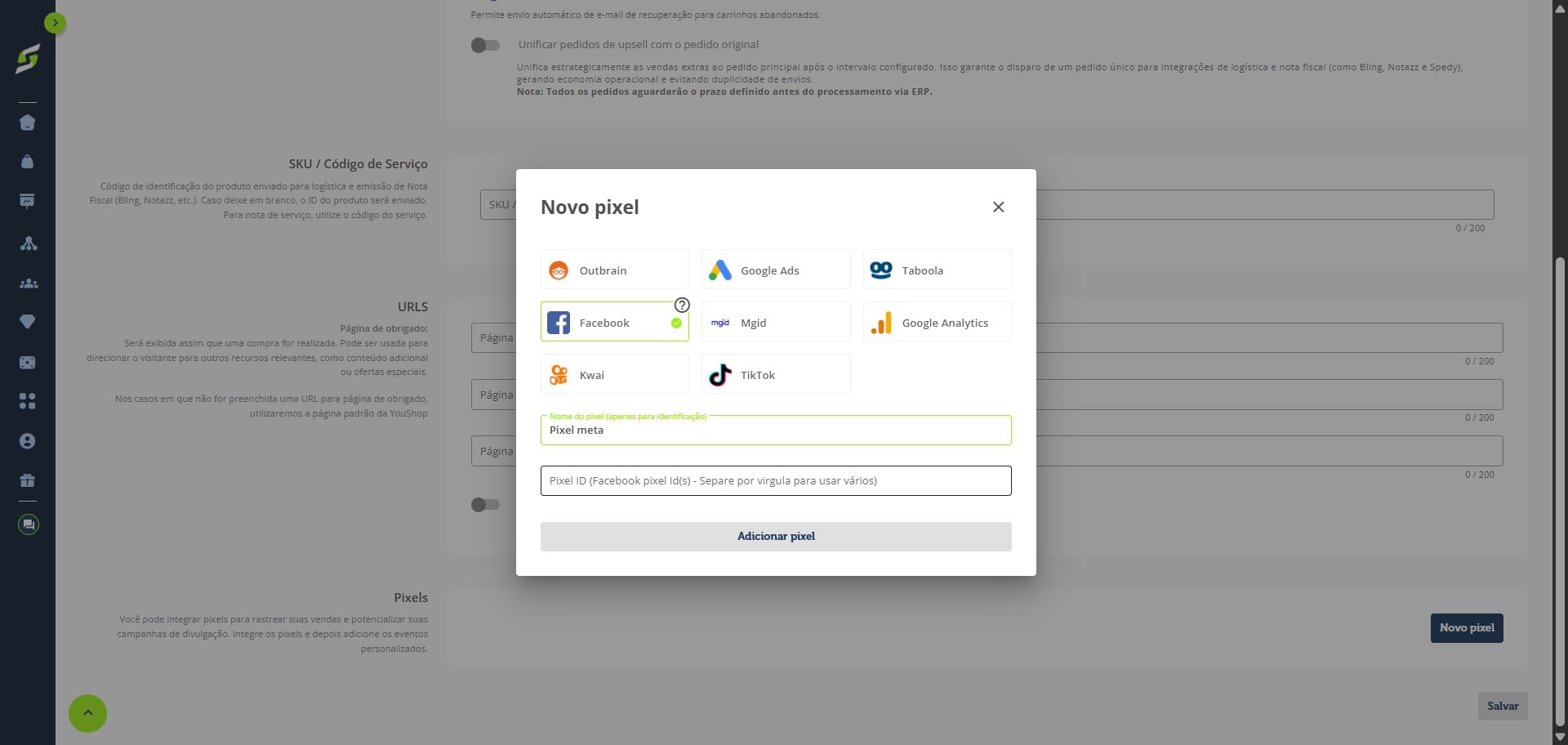Toggle the Facebook pixel selection
This screenshot has width=1568, height=745.
[x=614, y=322]
